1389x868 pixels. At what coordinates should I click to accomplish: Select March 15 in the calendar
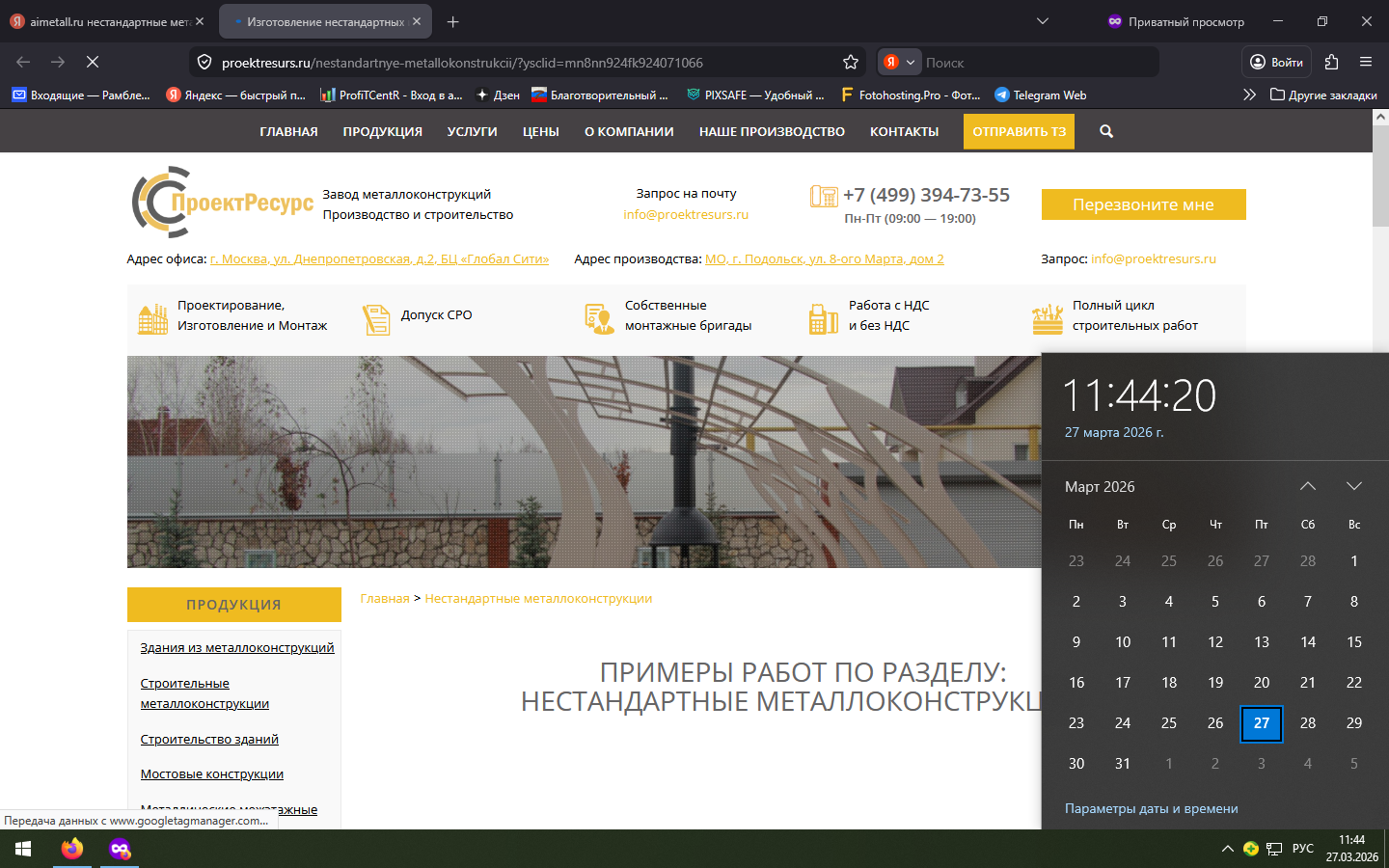click(1353, 642)
